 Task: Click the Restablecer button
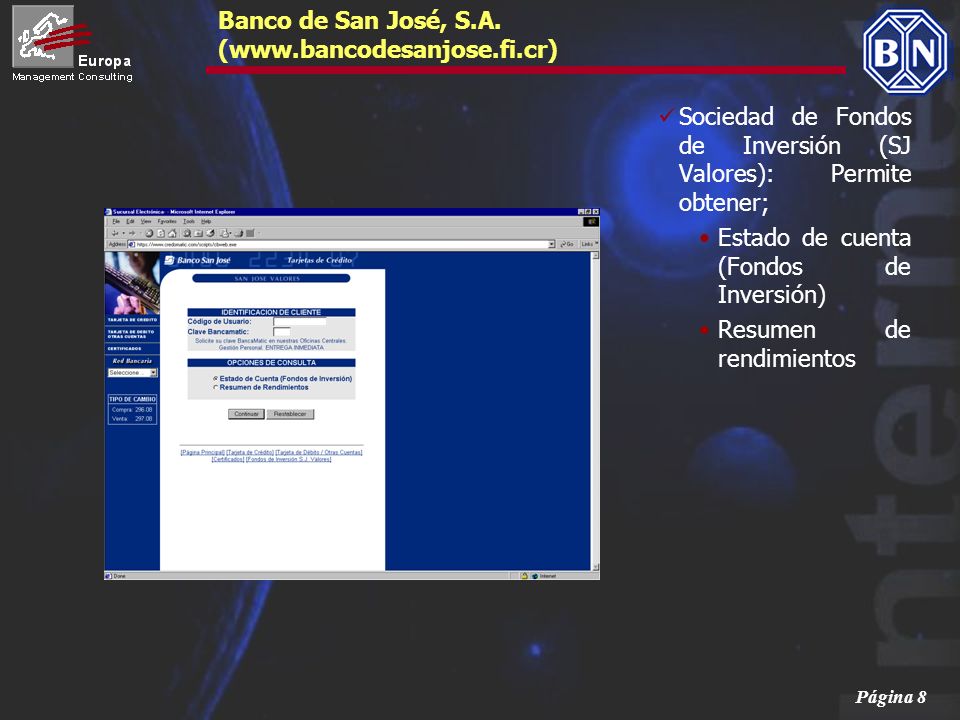(290, 414)
